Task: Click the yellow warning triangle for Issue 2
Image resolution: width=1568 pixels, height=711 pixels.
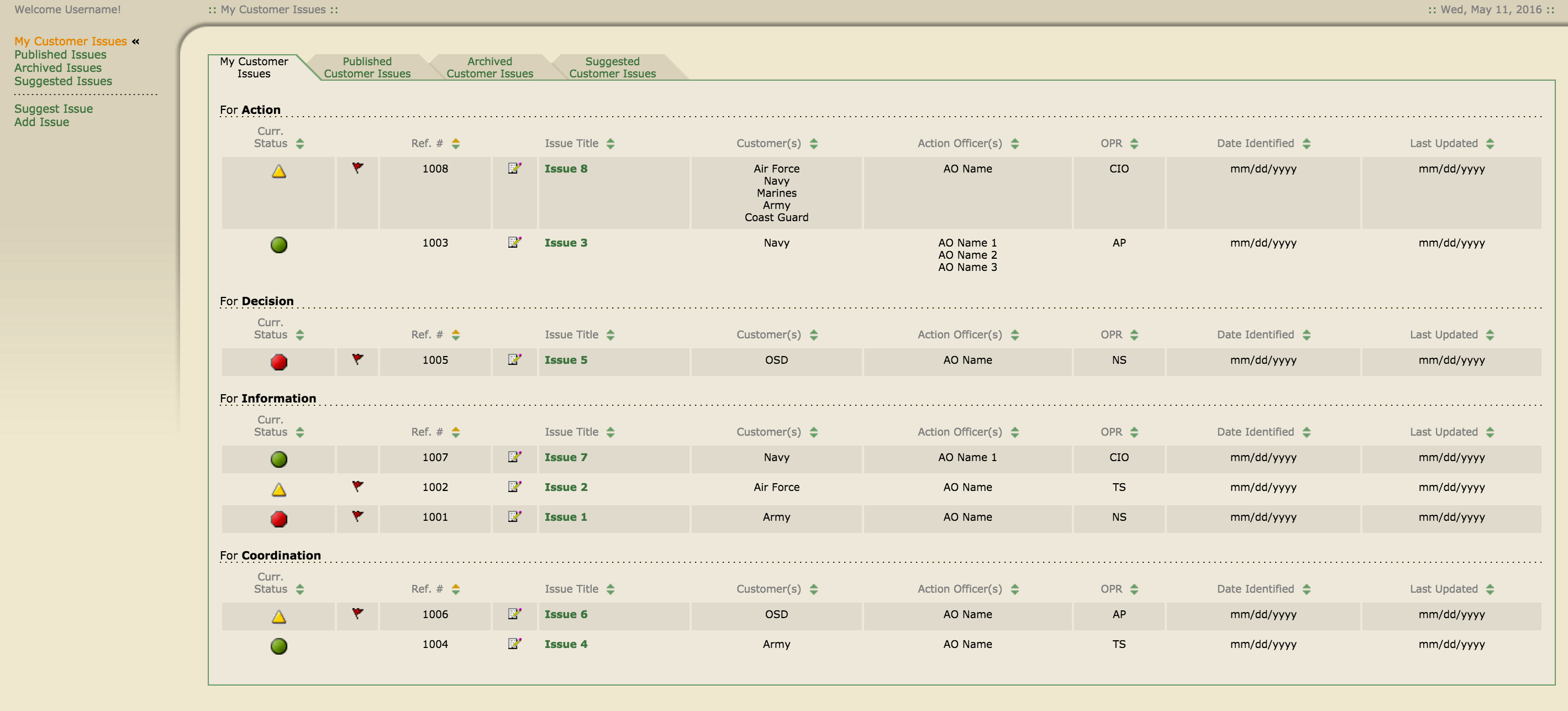Action: pyautogui.click(x=279, y=489)
